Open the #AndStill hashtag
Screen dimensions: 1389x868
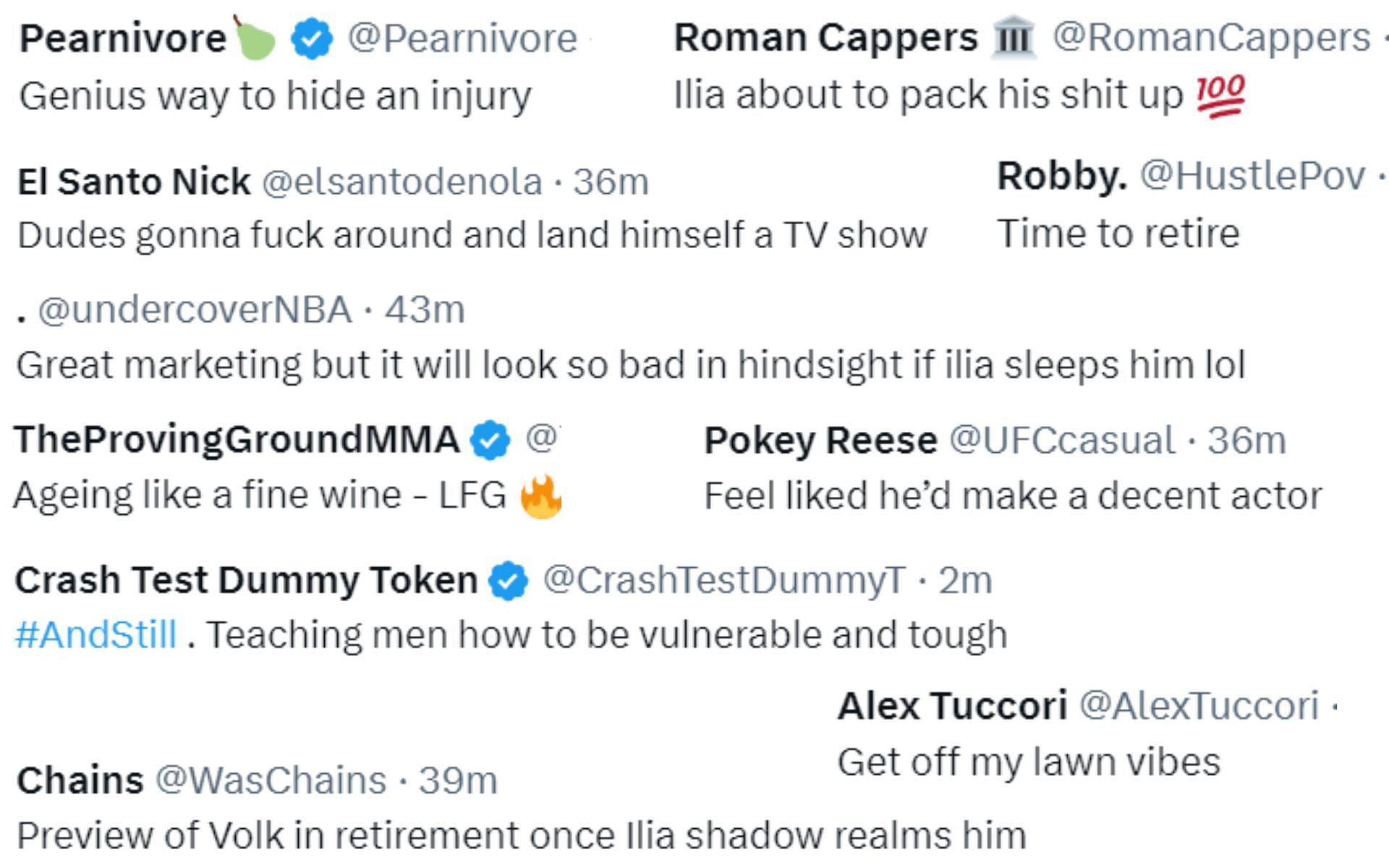(96, 635)
